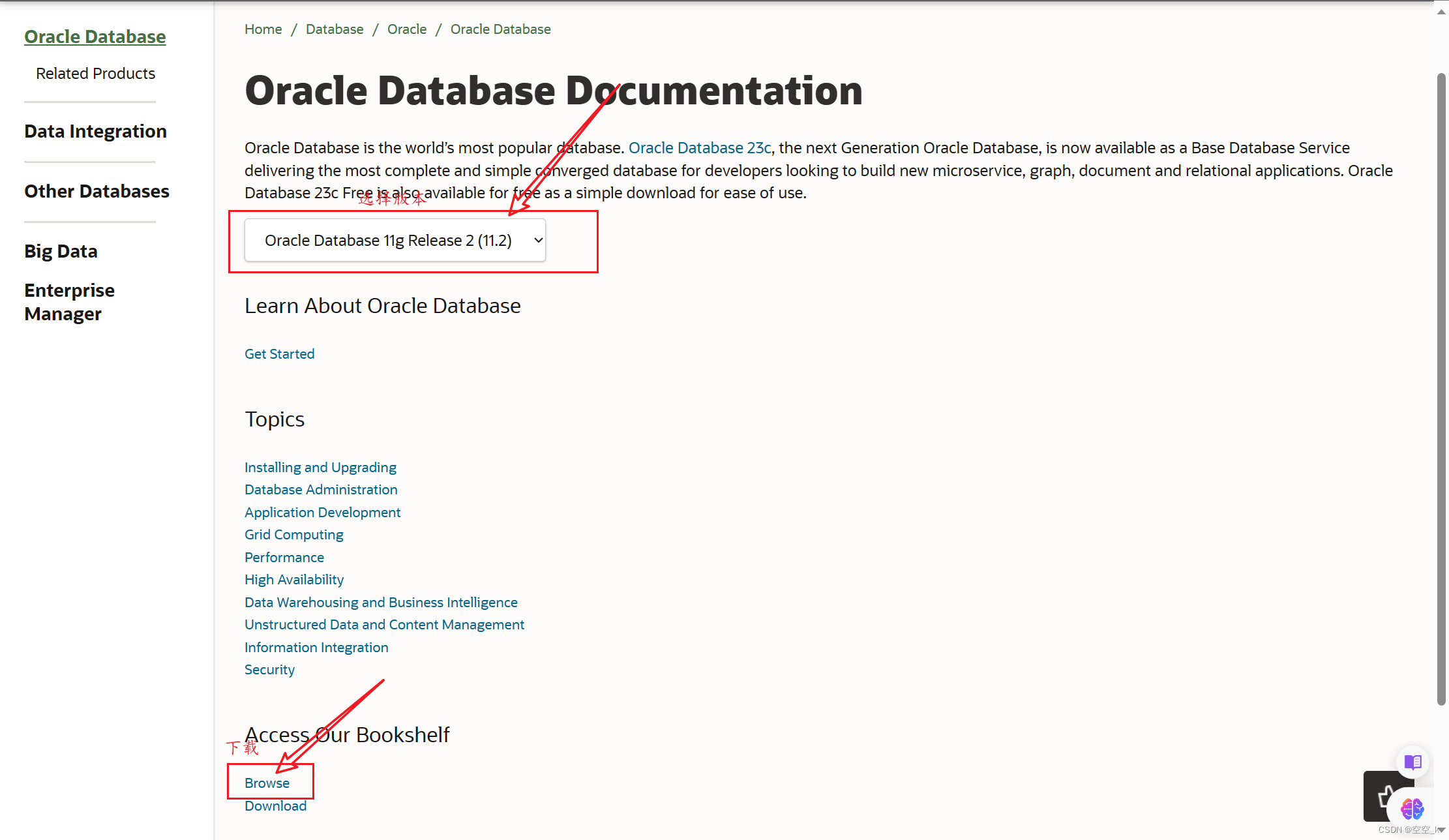Select Related Products in sidebar

pos(95,74)
